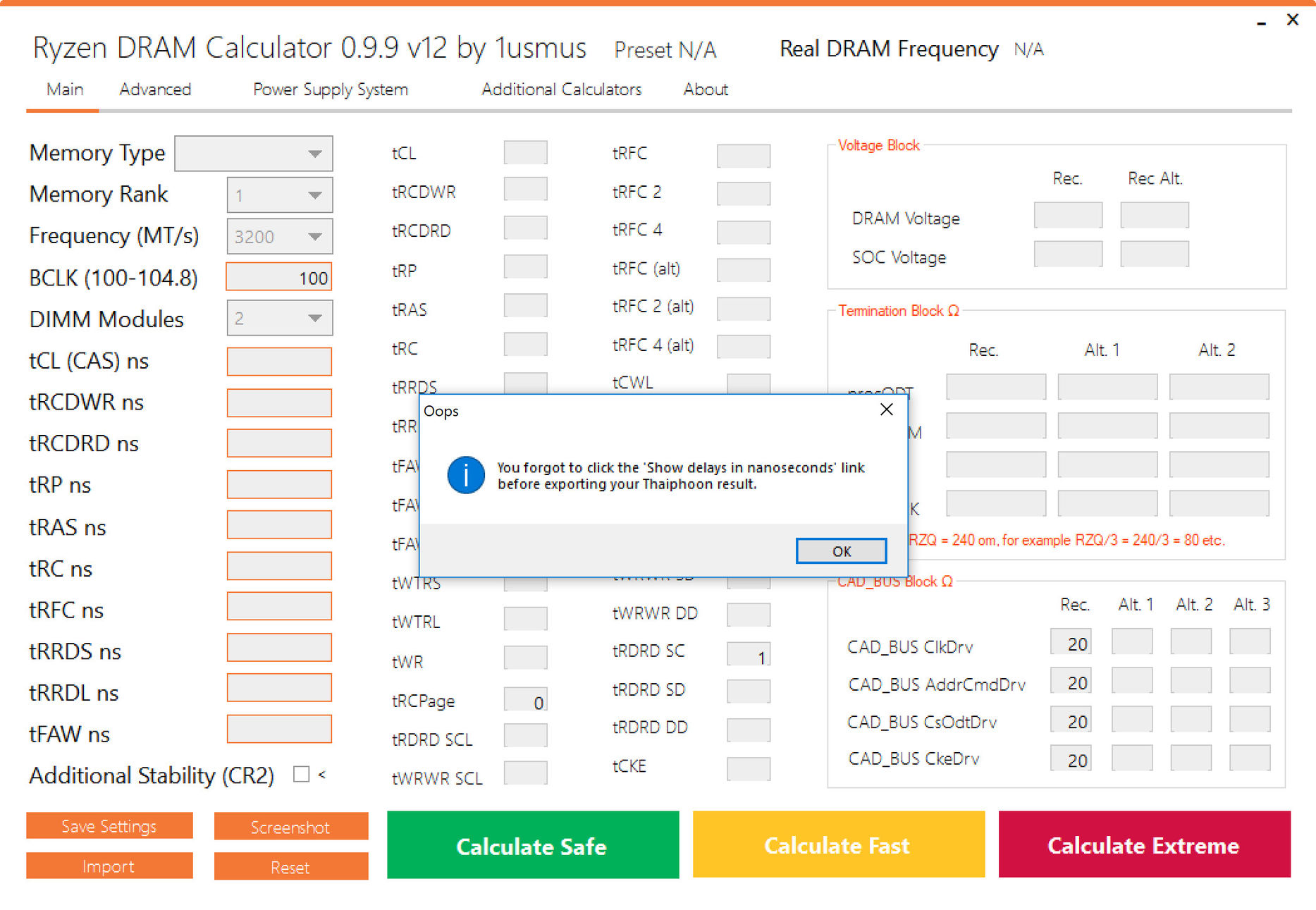Click CAD_BUS CkeDrv Rec. value 20

coord(1071,758)
